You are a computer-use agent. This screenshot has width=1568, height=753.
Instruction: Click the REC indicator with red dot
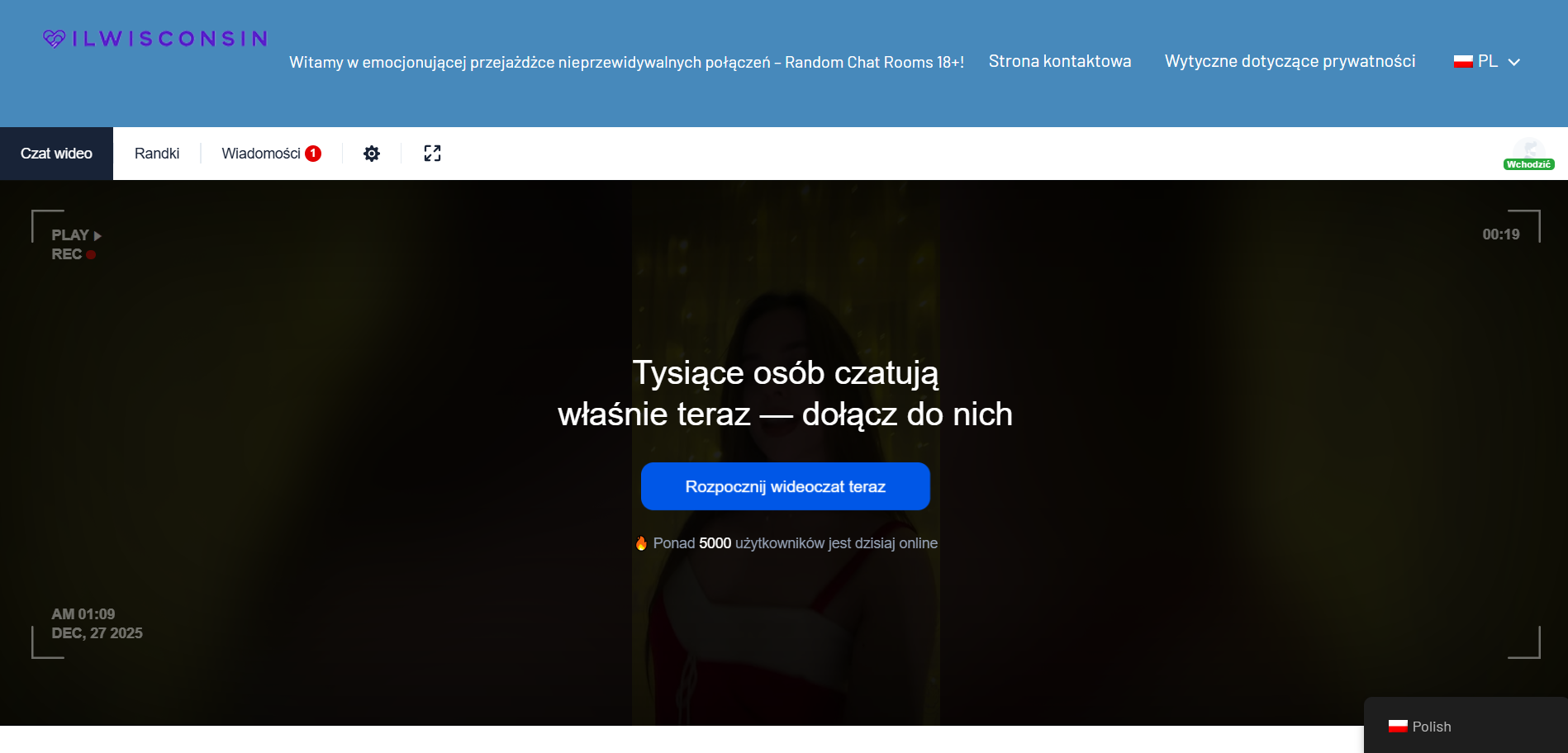click(x=74, y=254)
